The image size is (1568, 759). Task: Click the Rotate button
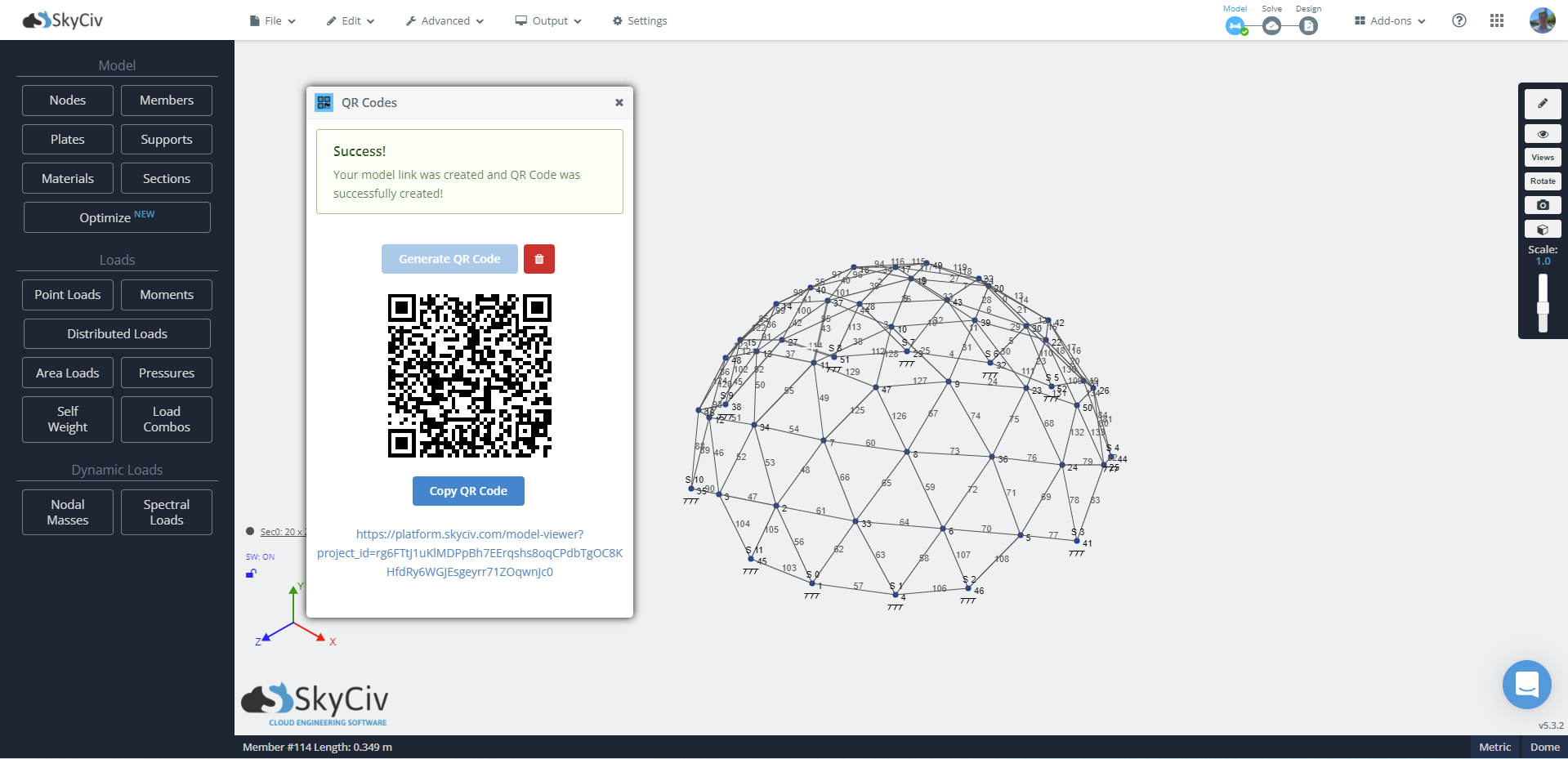click(1543, 181)
